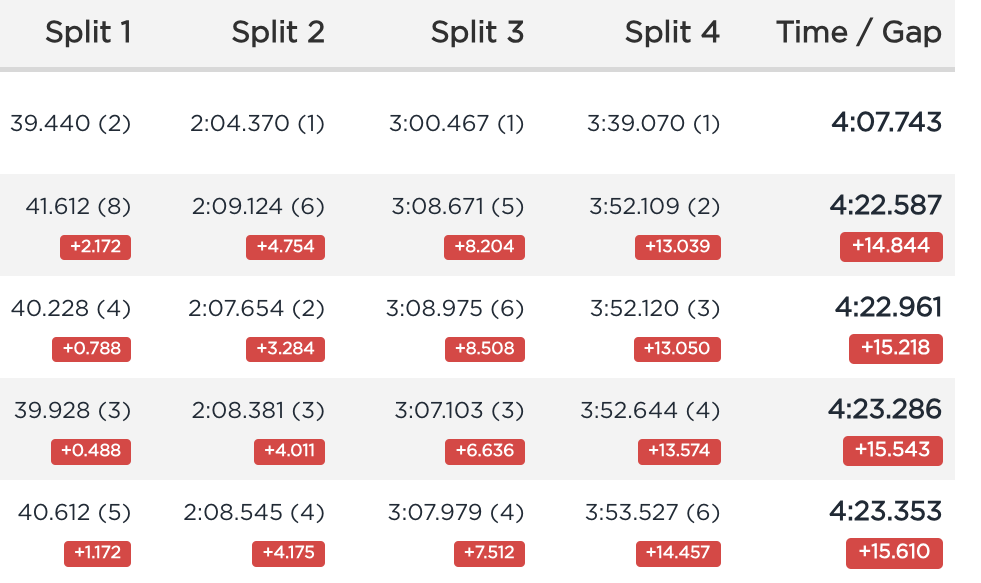
Task: Click the Split 2 column header
Action: point(278,32)
